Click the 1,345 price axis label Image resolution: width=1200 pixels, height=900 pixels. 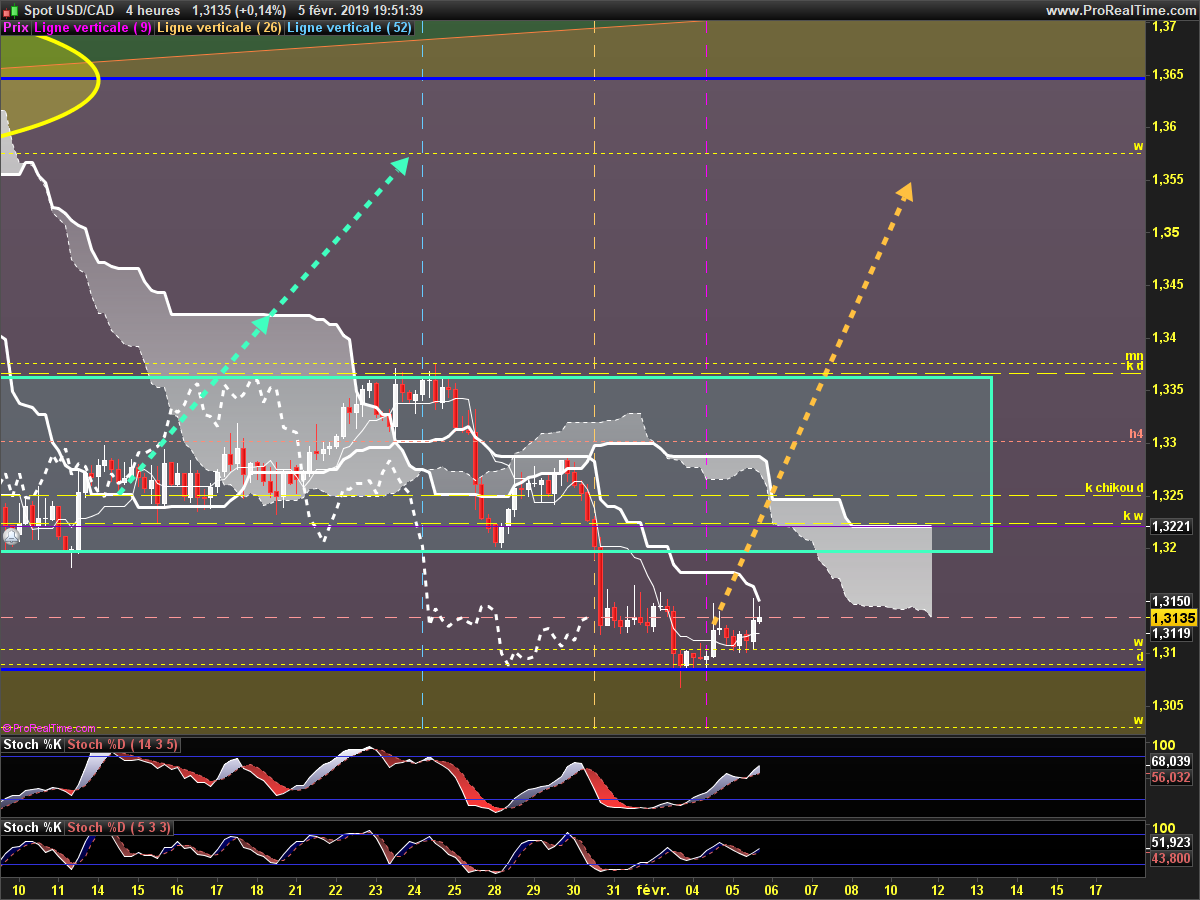point(1166,284)
